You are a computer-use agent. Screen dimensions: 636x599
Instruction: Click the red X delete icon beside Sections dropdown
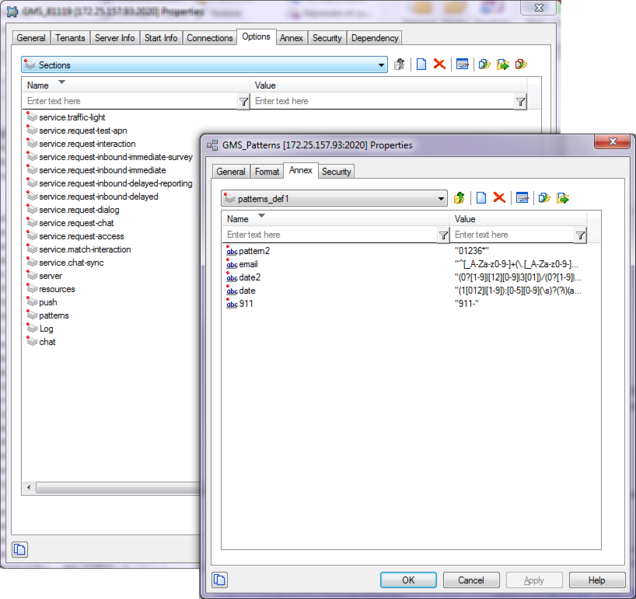pyautogui.click(x=439, y=65)
